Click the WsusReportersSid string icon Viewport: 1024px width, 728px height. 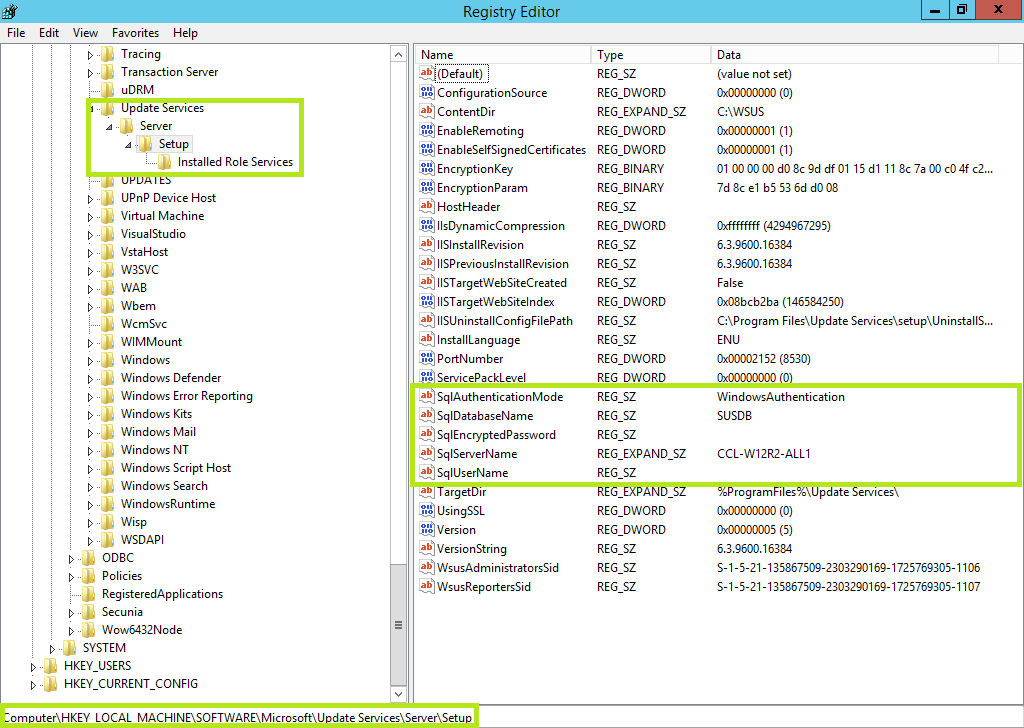tap(426, 586)
